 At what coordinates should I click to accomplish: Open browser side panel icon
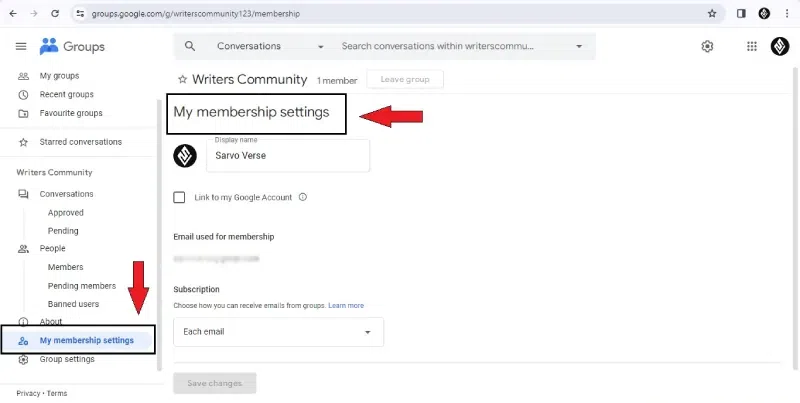[741, 14]
